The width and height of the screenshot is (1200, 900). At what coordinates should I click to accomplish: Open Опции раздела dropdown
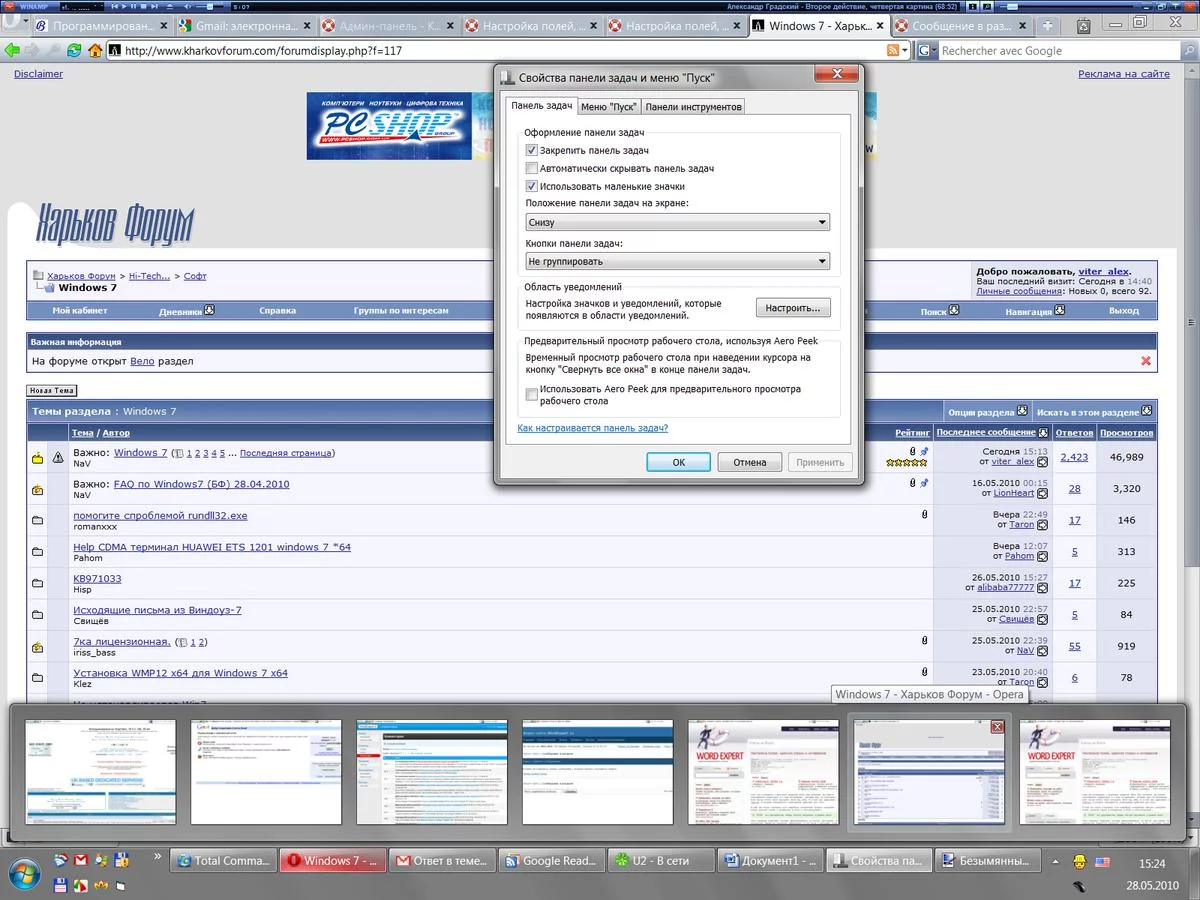(x=987, y=411)
